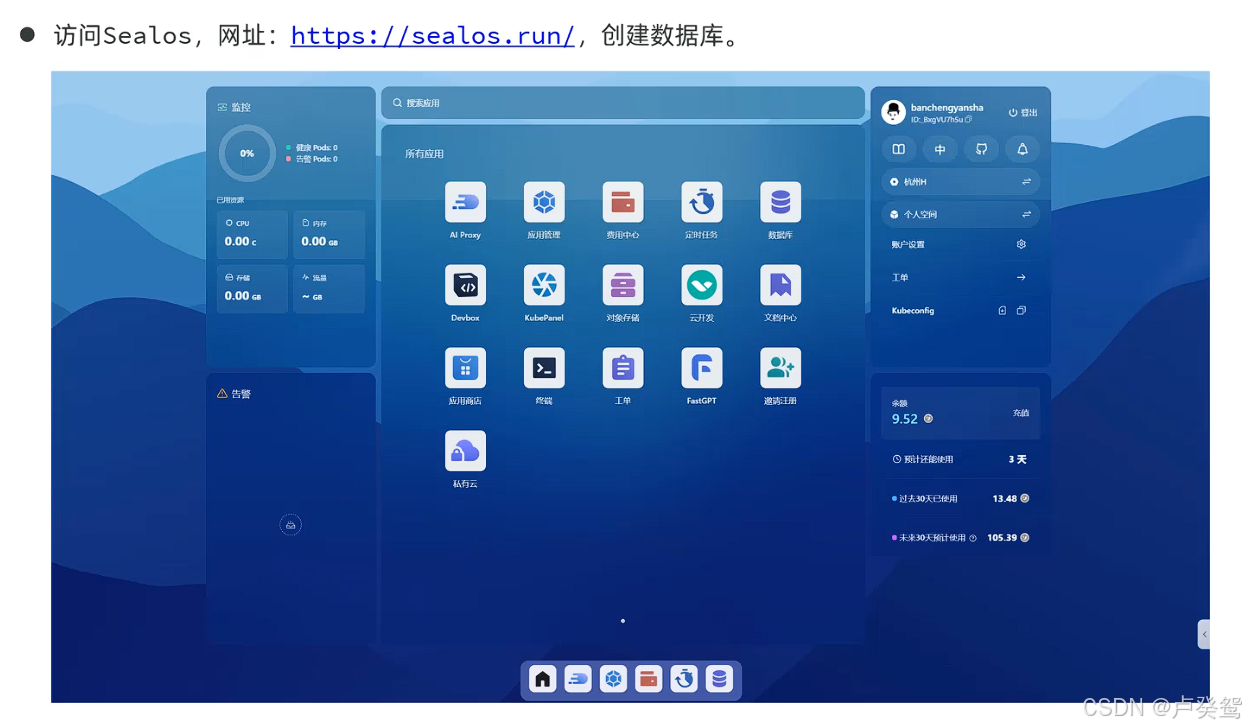This screenshot has width=1246, height=727.
Task: Open docs via the book icon button
Action: click(899, 149)
